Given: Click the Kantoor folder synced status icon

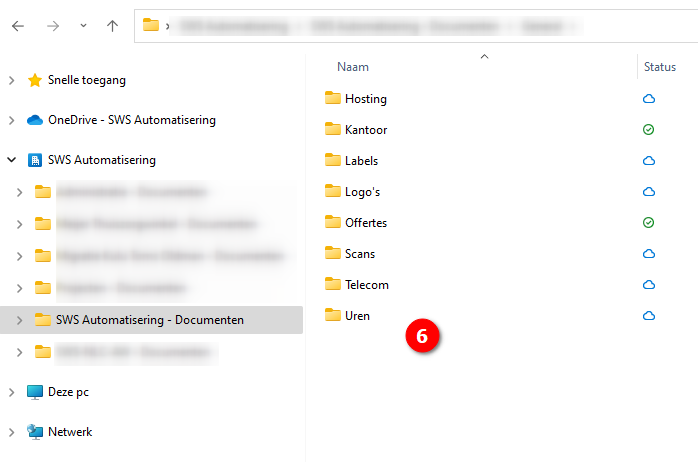Looking at the screenshot, I should click(x=648, y=130).
